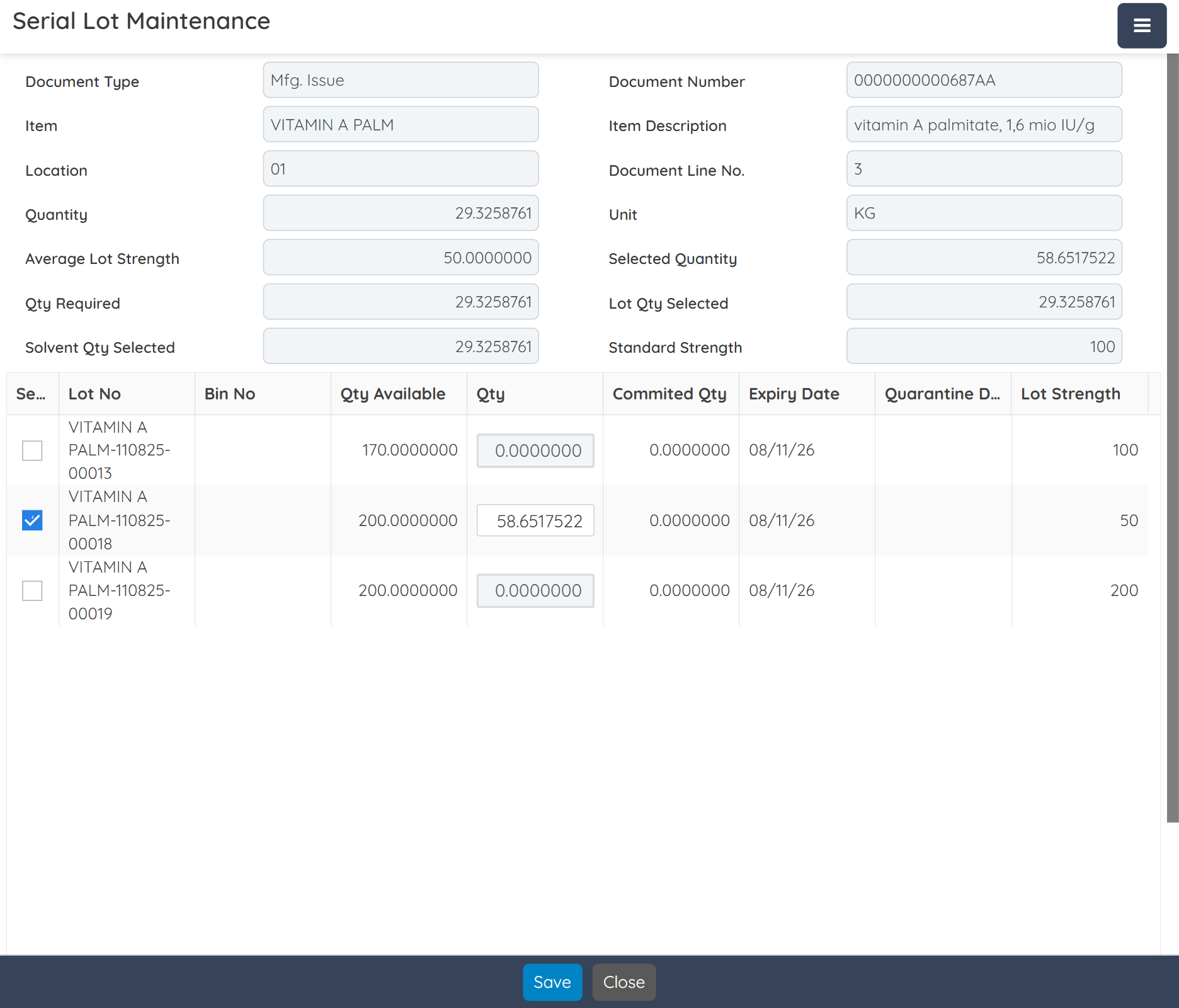Click the Qty field showing 58.6517522
The height and width of the screenshot is (1008, 1179).
[x=535, y=520]
